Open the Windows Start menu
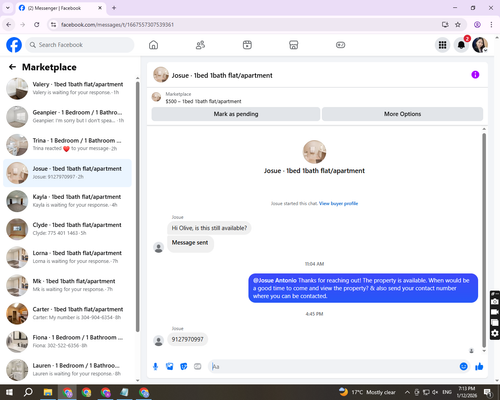Image resolution: width=500 pixels, height=400 pixels. pyautogui.click(x=9, y=392)
